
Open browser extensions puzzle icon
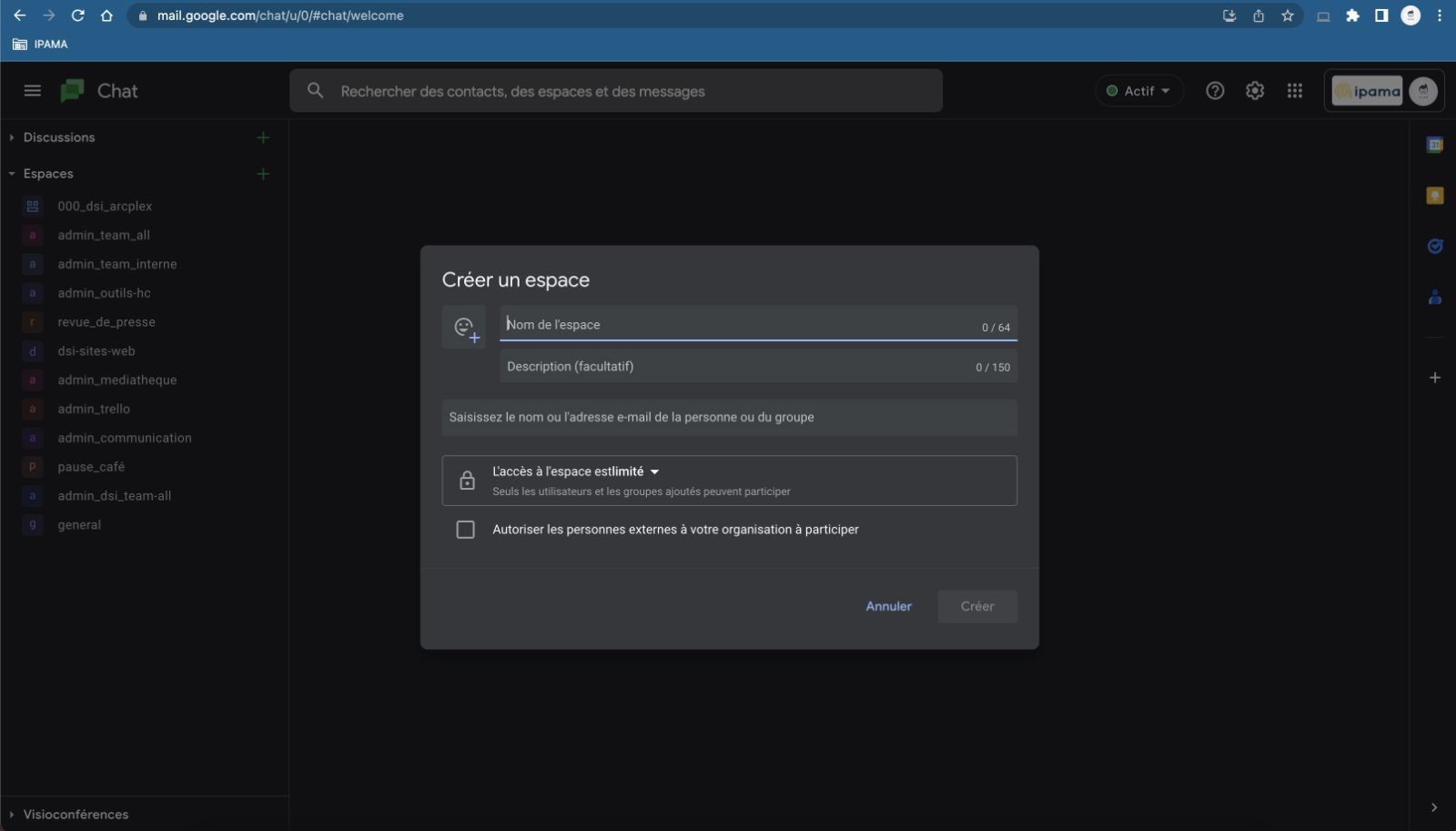point(1352,15)
